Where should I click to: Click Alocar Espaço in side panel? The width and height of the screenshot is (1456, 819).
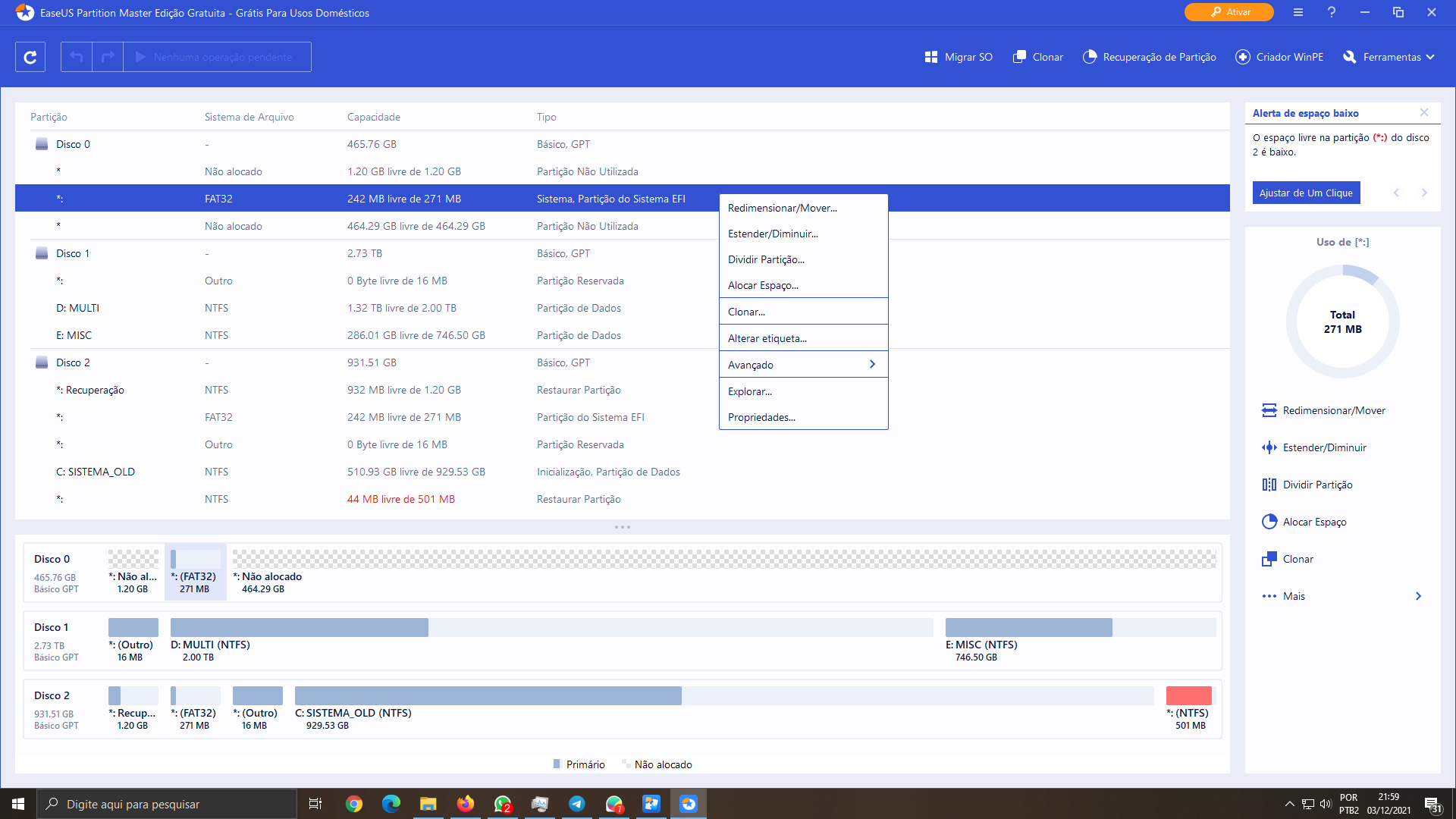point(1304,522)
